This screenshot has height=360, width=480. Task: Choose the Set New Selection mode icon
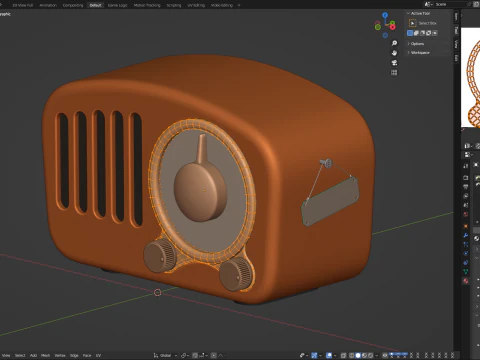pos(410,33)
